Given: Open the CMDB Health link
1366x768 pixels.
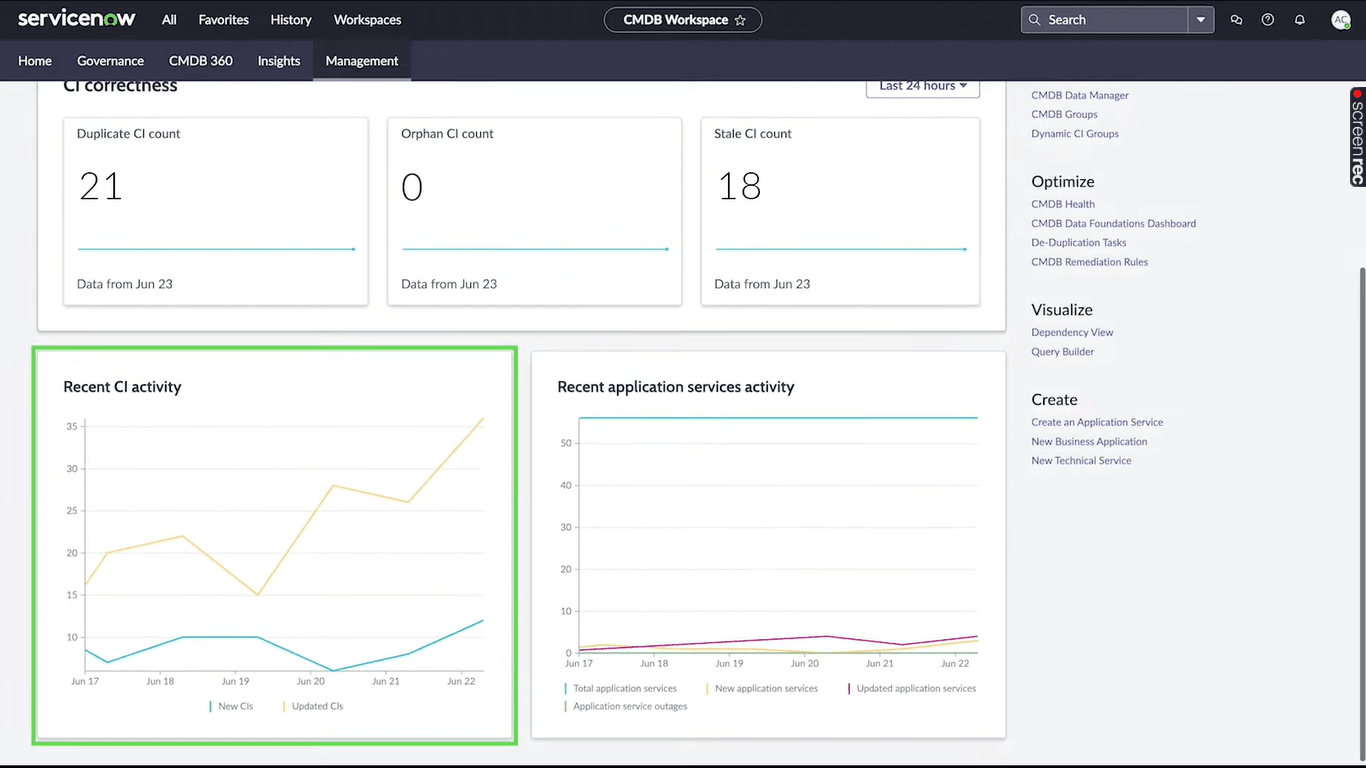Looking at the screenshot, I should [x=1062, y=203].
